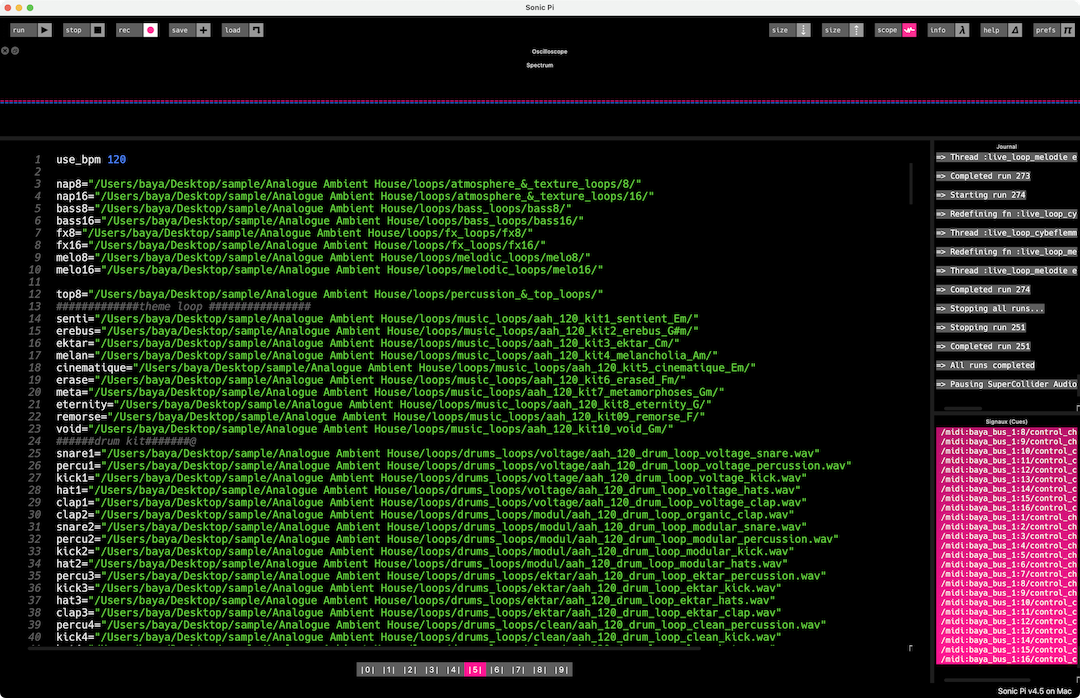Image resolution: width=1080 pixels, height=698 pixels.
Task: Toggle the help panel delta icon
Action: [x=1015, y=30]
